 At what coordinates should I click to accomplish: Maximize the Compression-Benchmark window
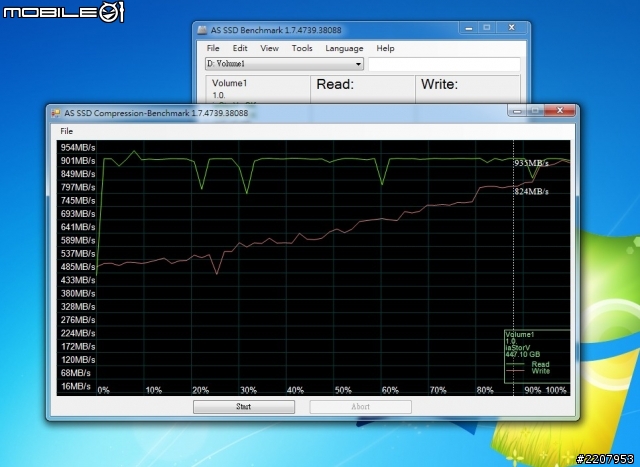(x=535, y=111)
